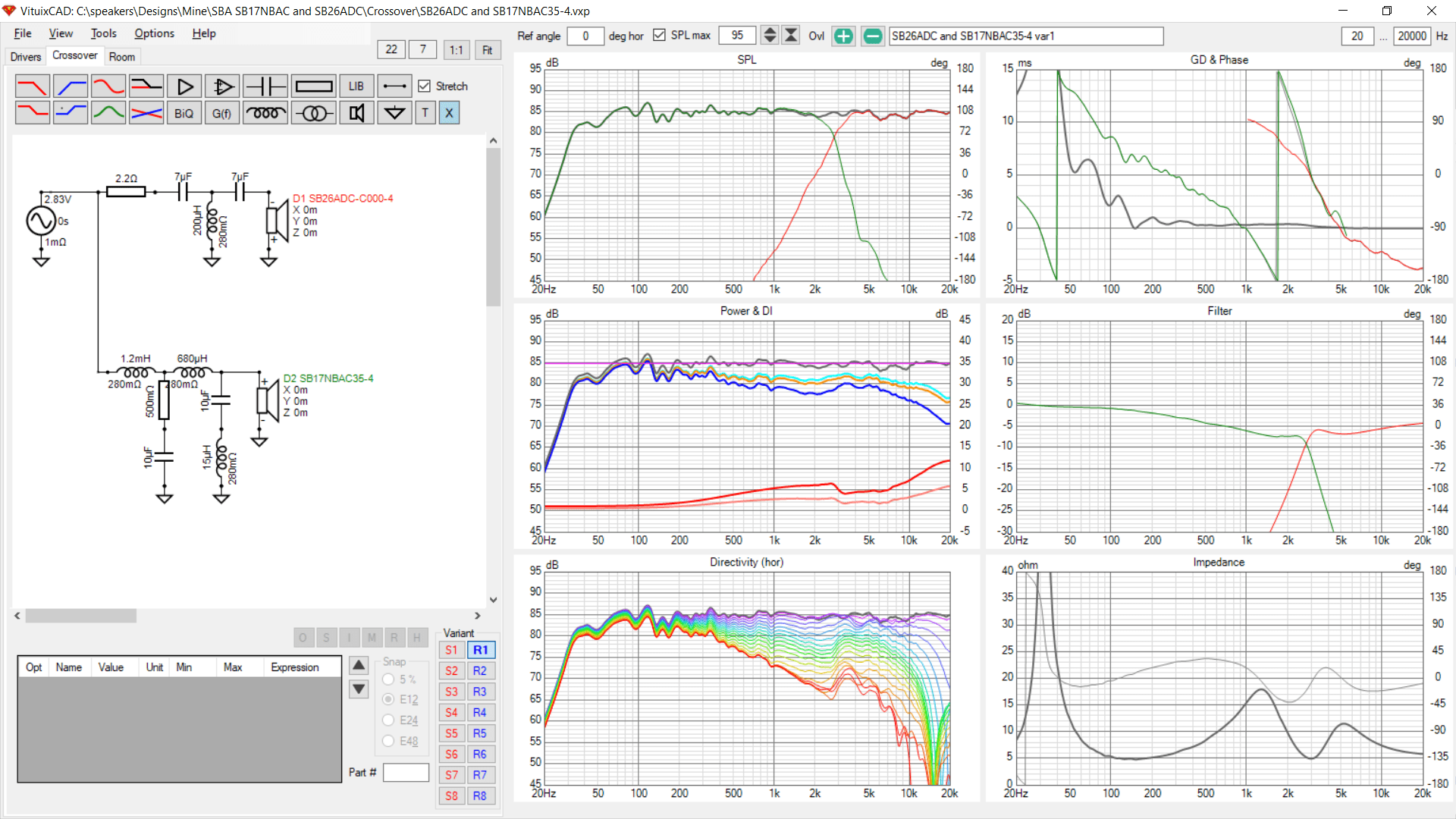This screenshot has height=819, width=1456.
Task: Add a red low-shelf filter block
Action: (33, 113)
